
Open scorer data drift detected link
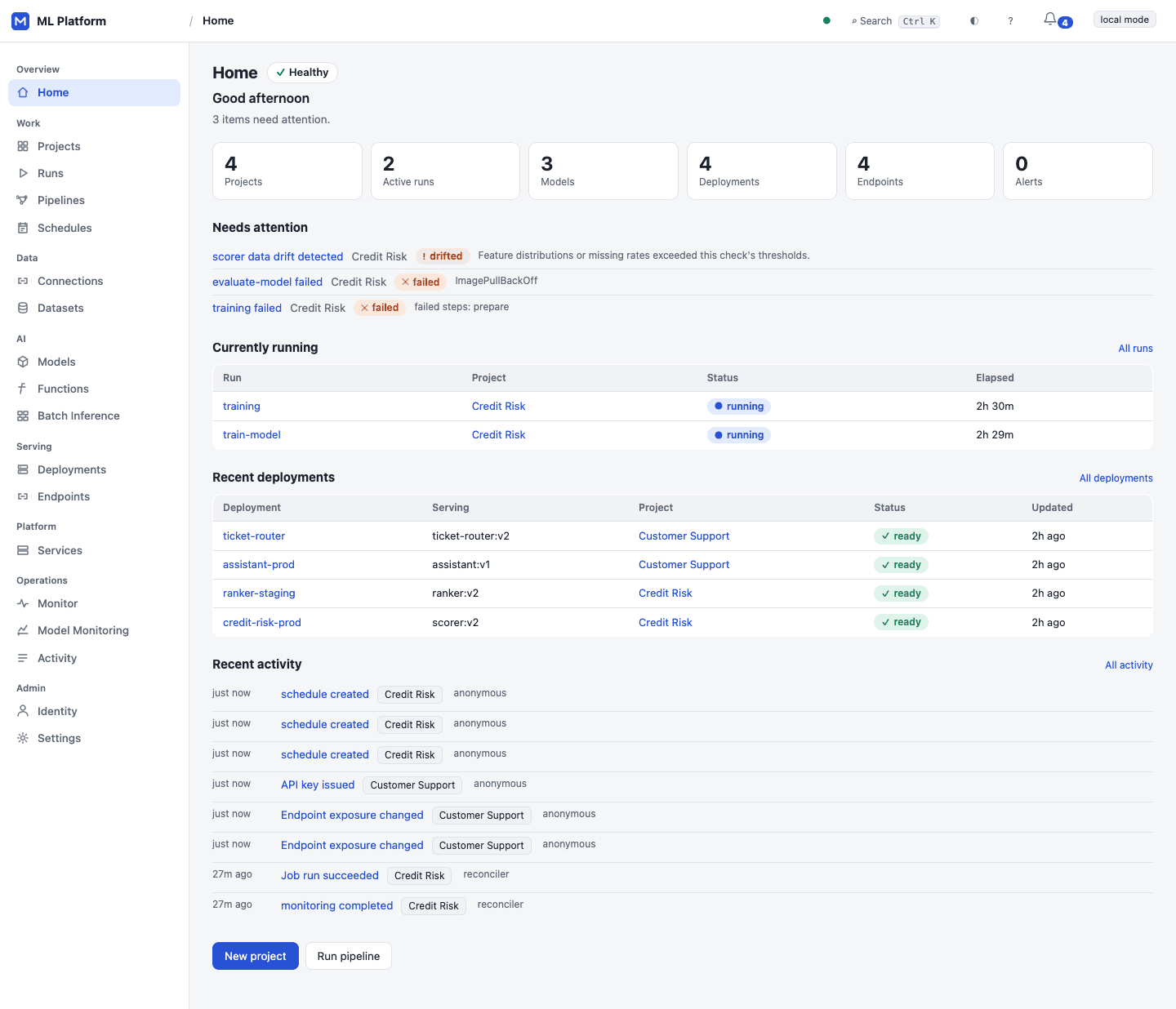[278, 256]
